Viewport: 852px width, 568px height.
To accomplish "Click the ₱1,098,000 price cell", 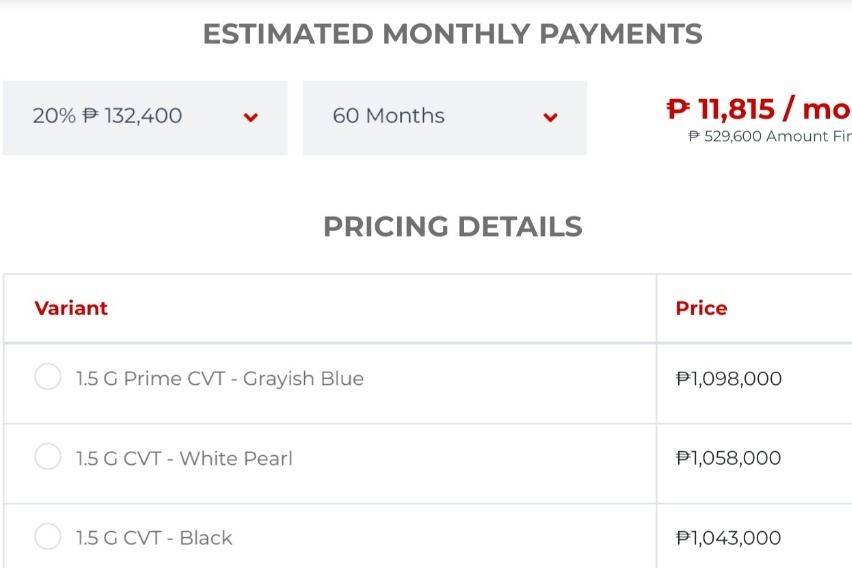I will 729,378.
